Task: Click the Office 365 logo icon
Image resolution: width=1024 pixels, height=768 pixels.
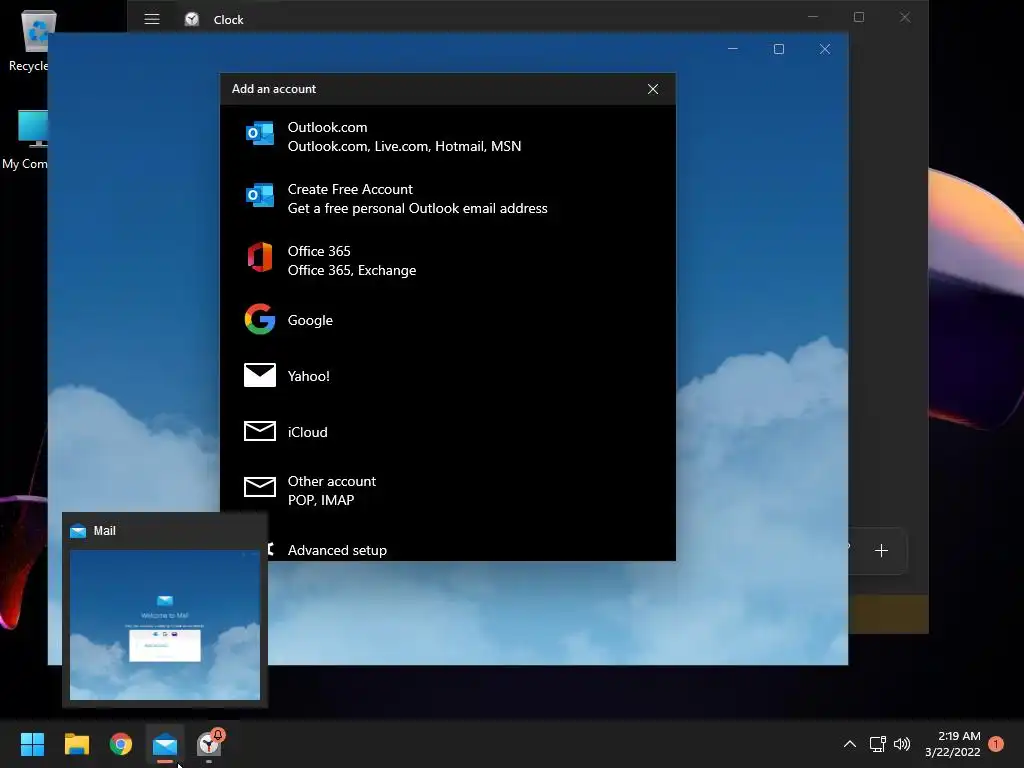Action: [260, 257]
